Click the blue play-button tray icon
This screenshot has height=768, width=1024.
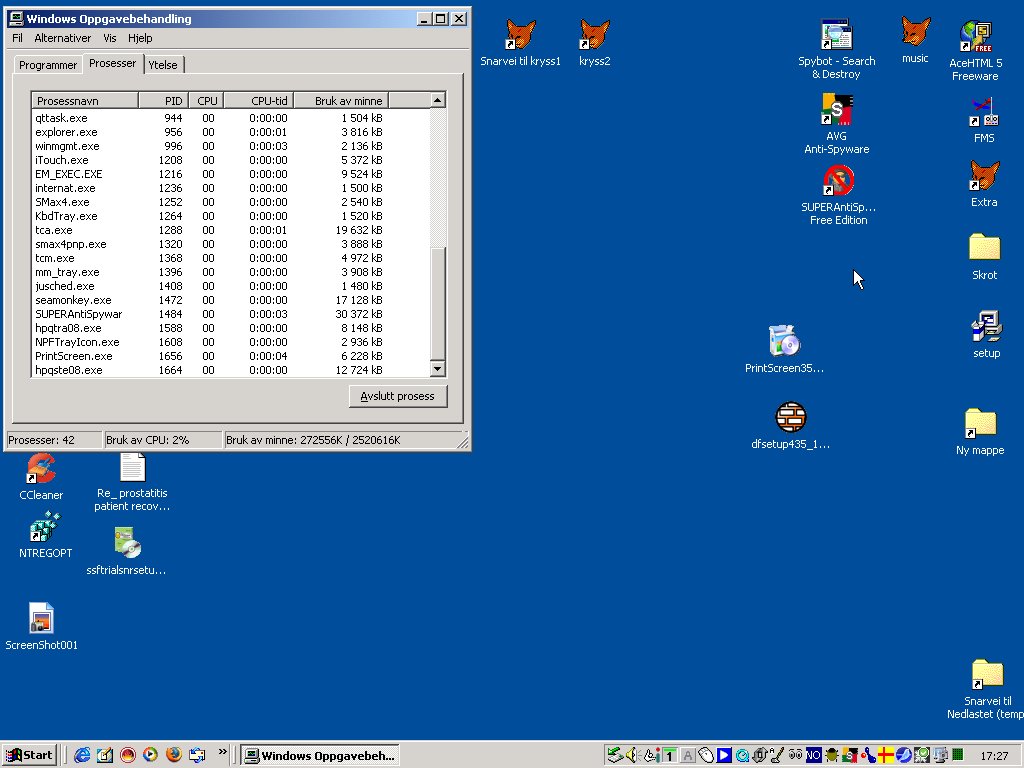point(724,755)
